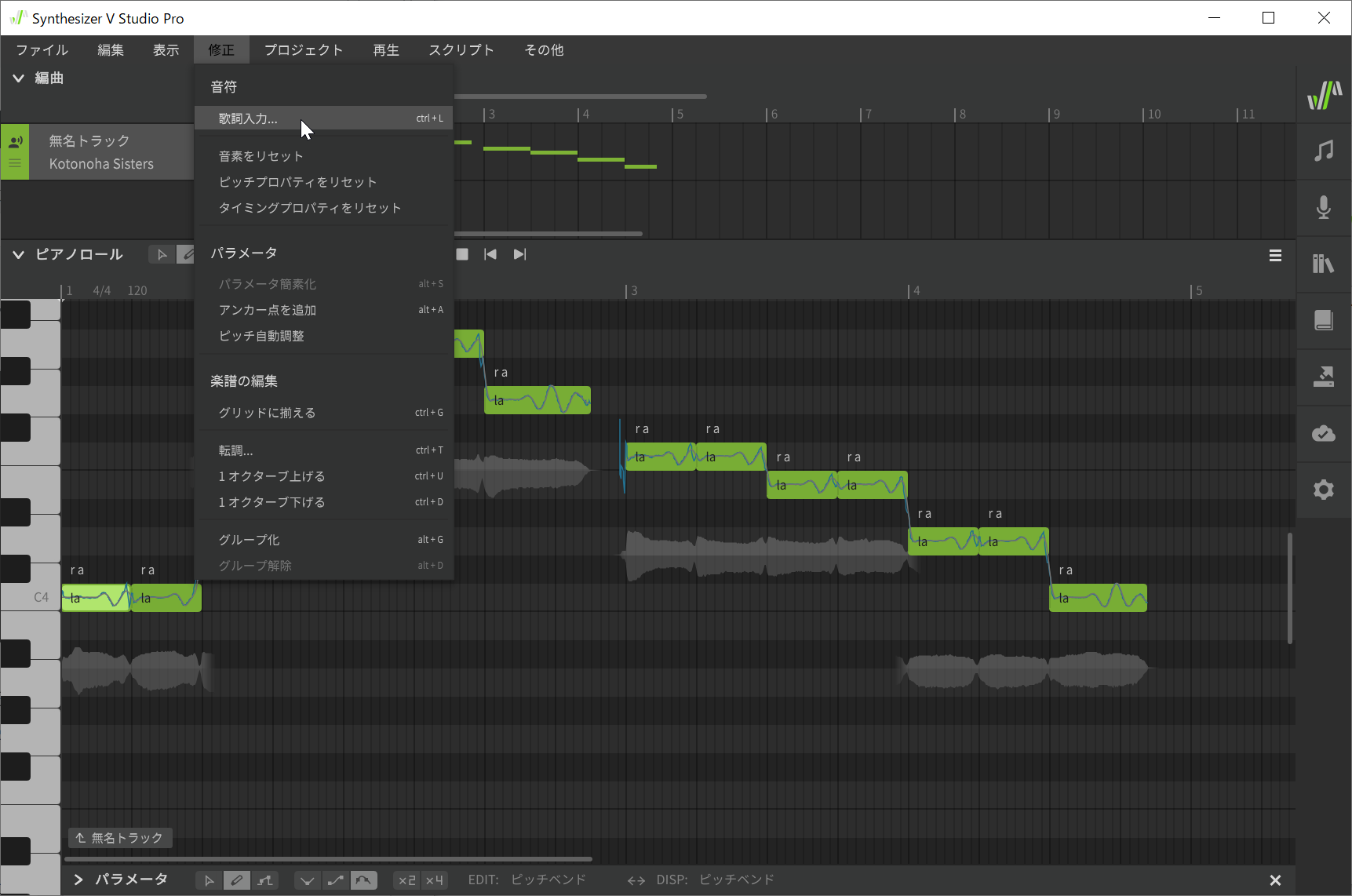Collapse the ピアノロール section chevron
This screenshot has height=896, width=1352.
[18, 254]
